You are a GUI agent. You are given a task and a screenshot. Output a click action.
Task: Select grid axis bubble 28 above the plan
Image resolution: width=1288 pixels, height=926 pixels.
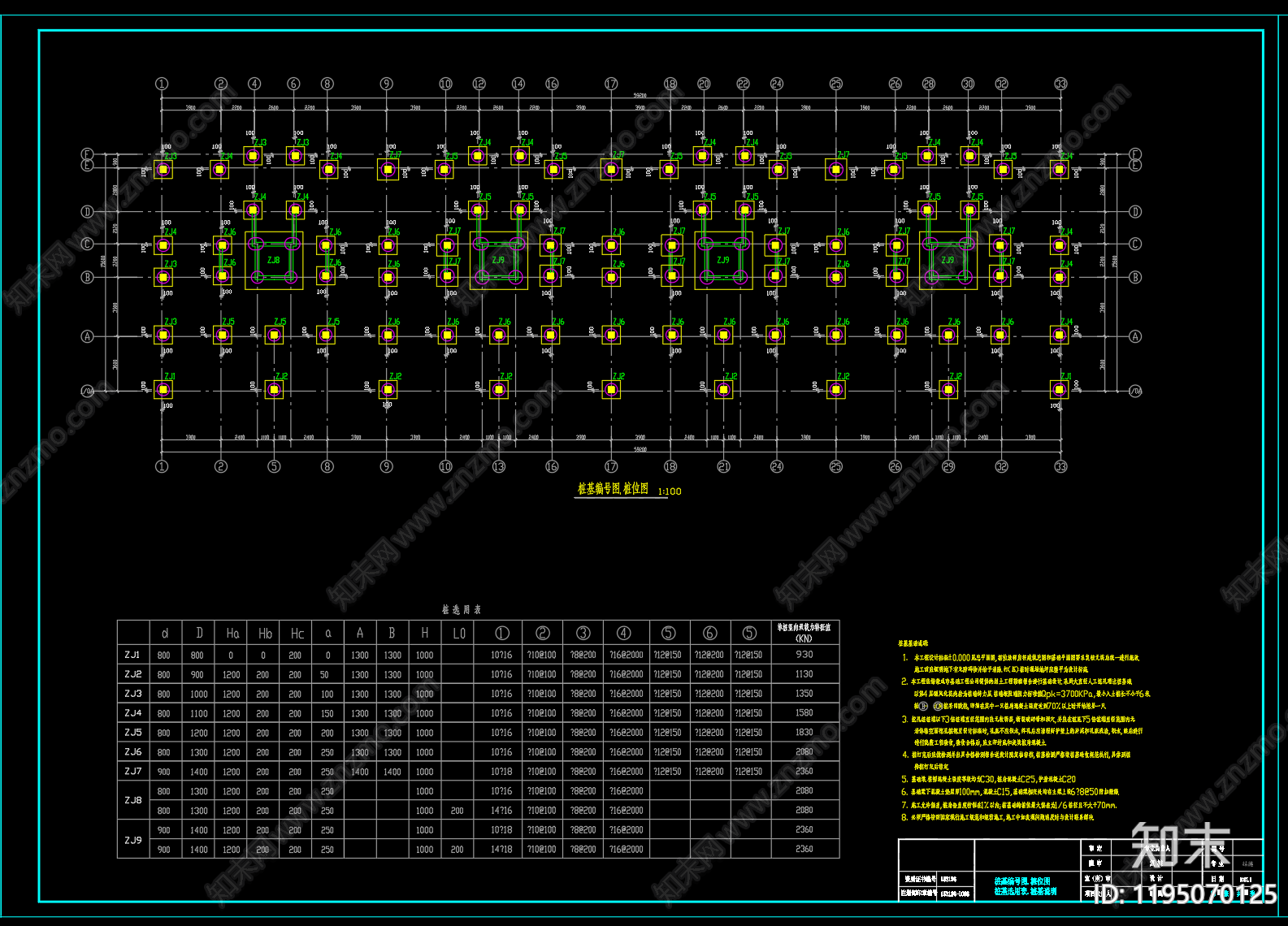click(929, 84)
